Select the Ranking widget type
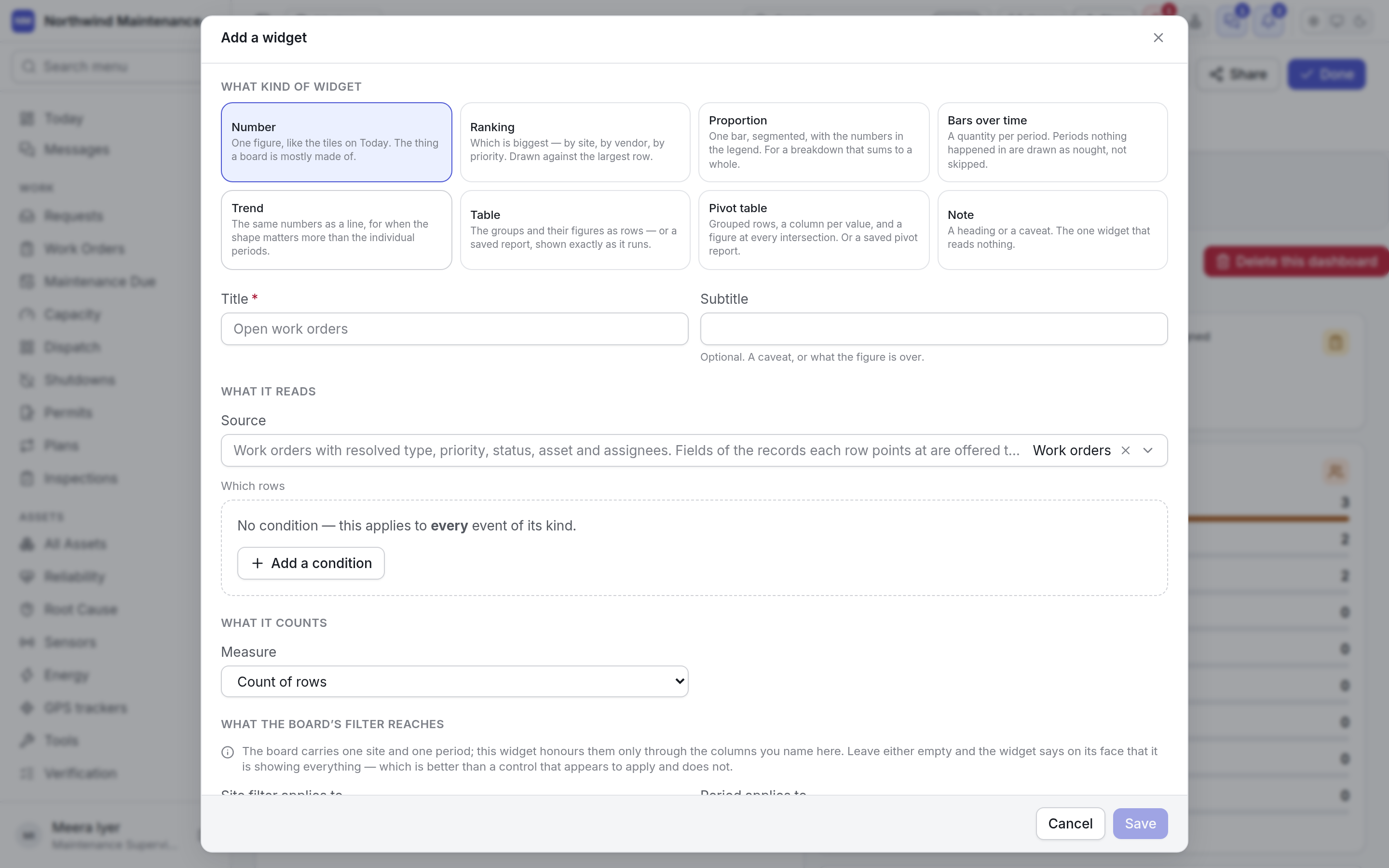Viewport: 1389px width, 868px height. tap(574, 142)
